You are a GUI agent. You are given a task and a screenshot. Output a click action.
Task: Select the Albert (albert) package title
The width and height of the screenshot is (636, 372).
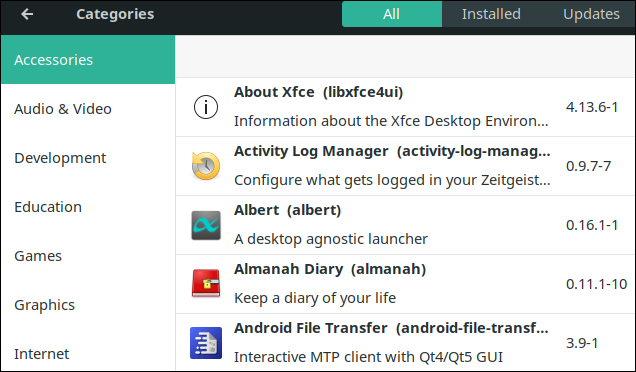point(287,210)
